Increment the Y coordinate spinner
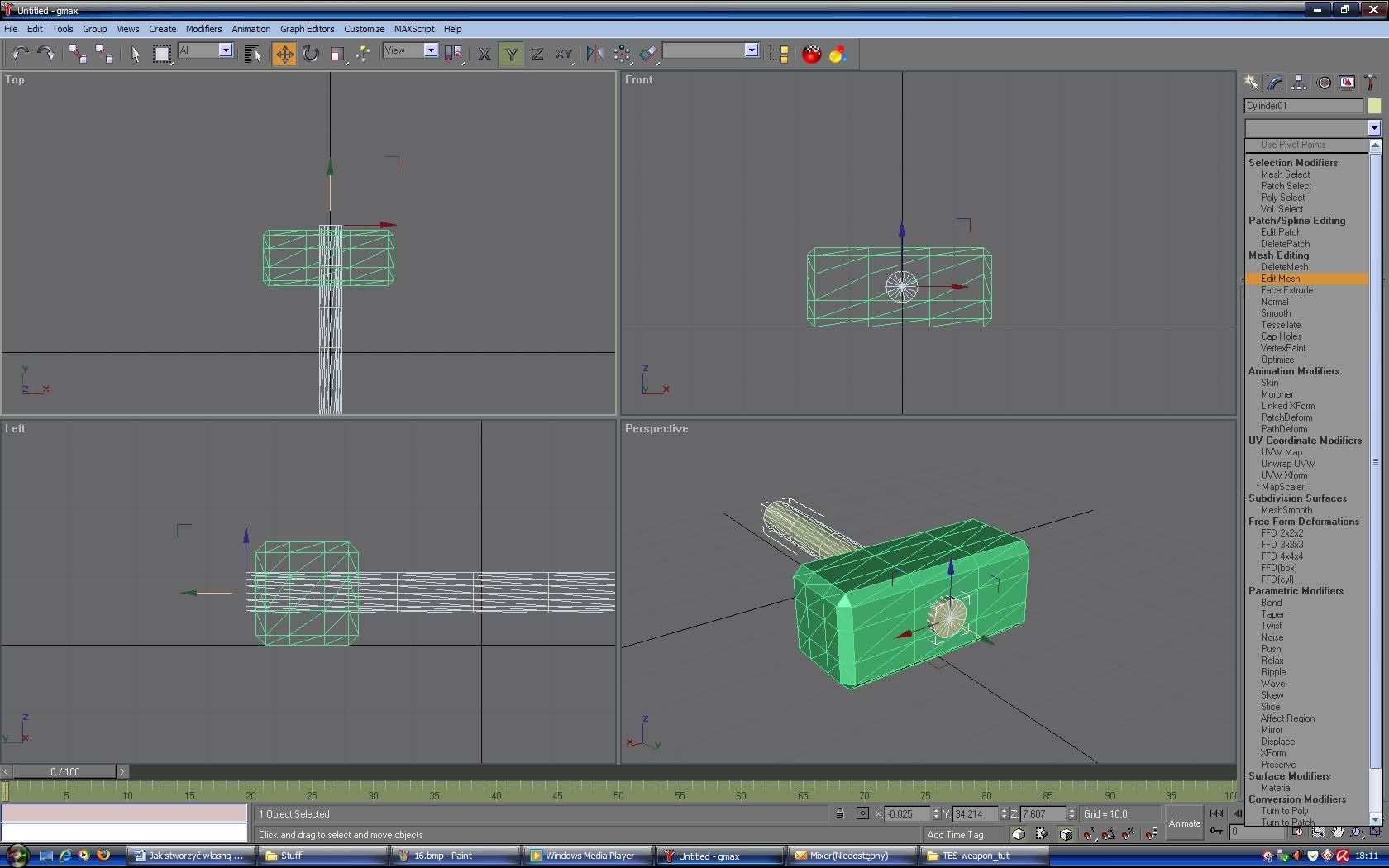 1004,810
